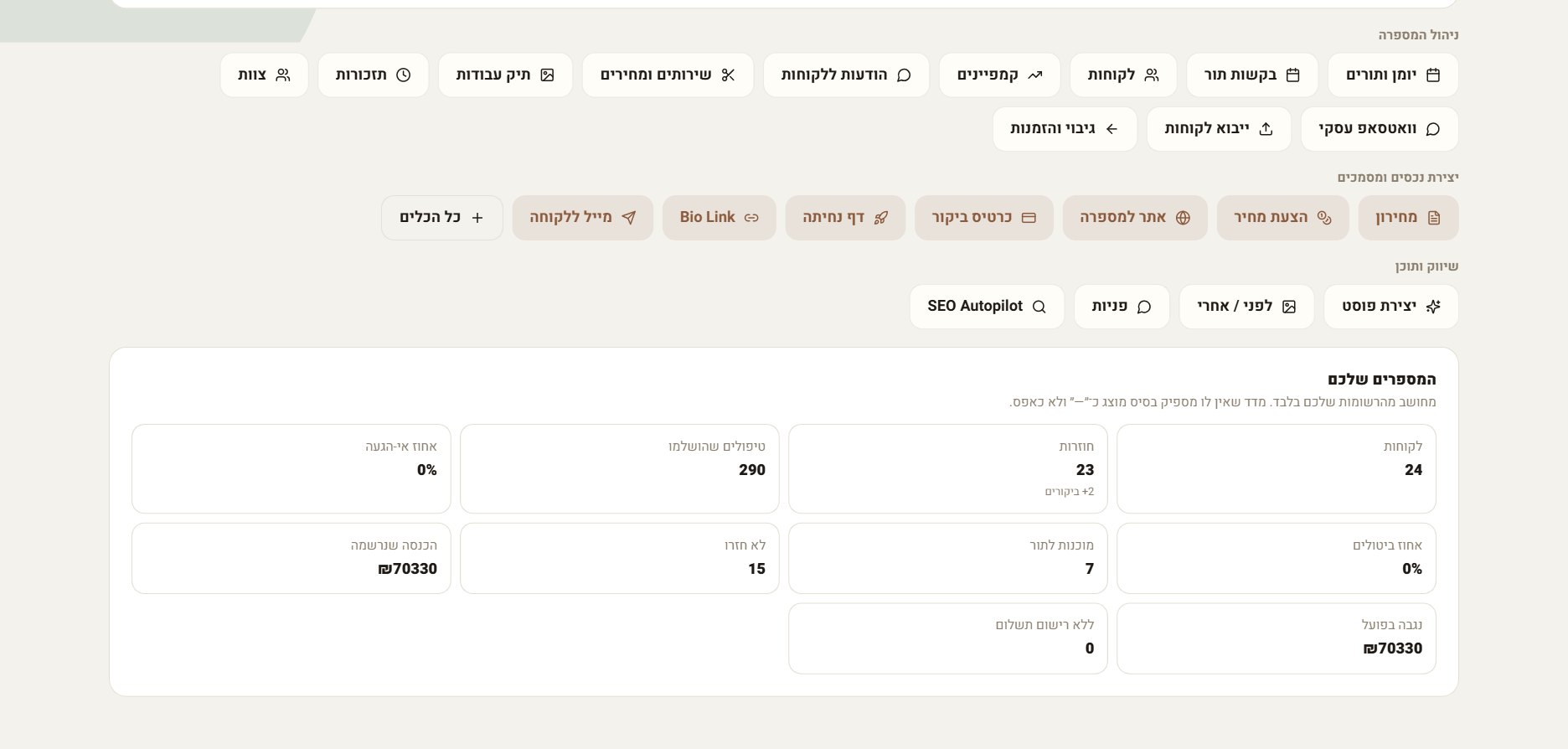Click the trending arrow icon in קמפיינים
1568x749 pixels.
(1035, 75)
